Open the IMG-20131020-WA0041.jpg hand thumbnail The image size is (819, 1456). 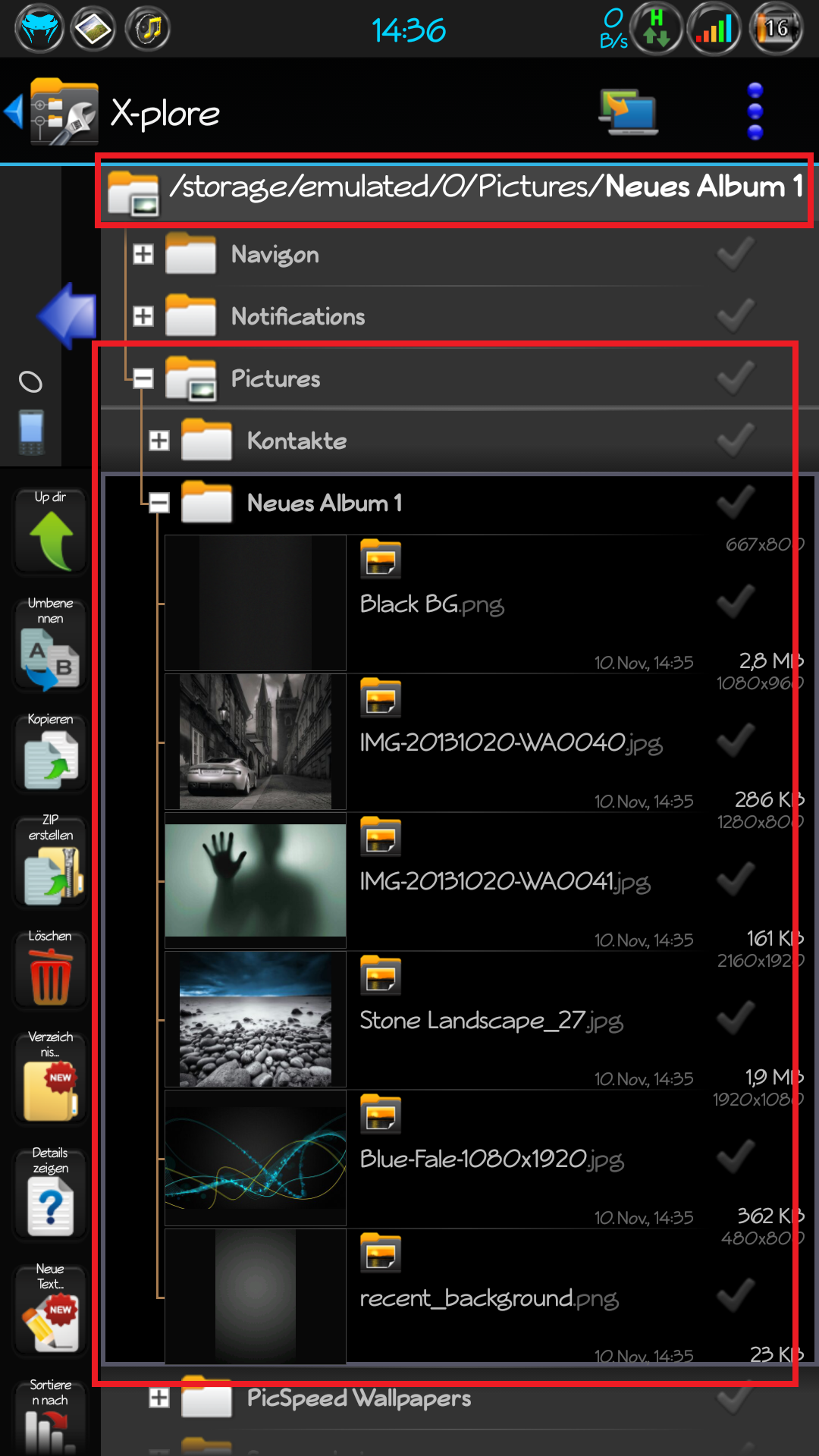pos(256,880)
